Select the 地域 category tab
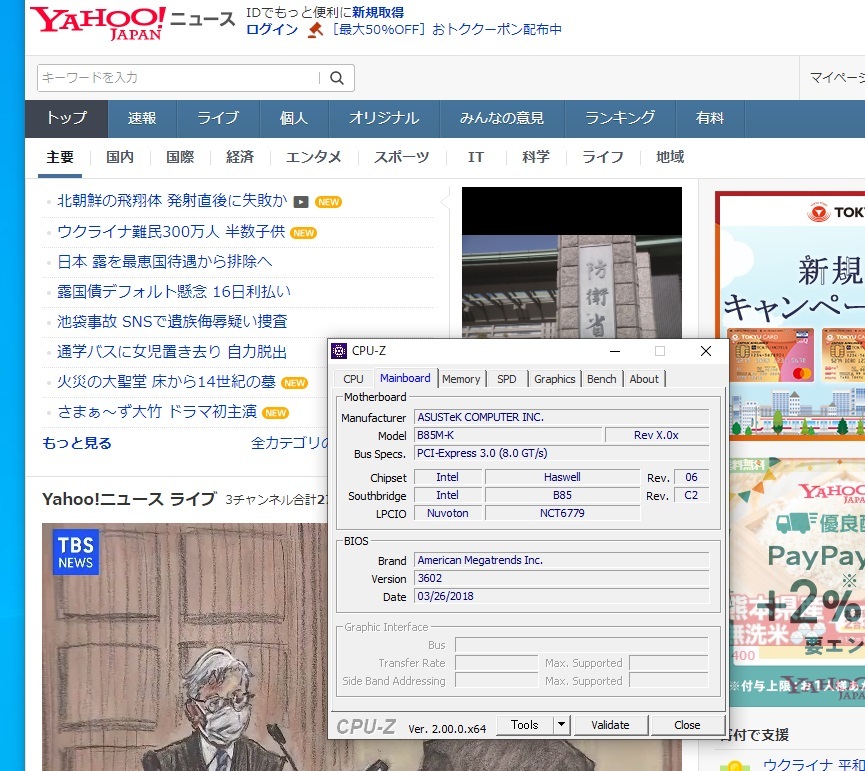This screenshot has width=865, height=771. point(670,158)
